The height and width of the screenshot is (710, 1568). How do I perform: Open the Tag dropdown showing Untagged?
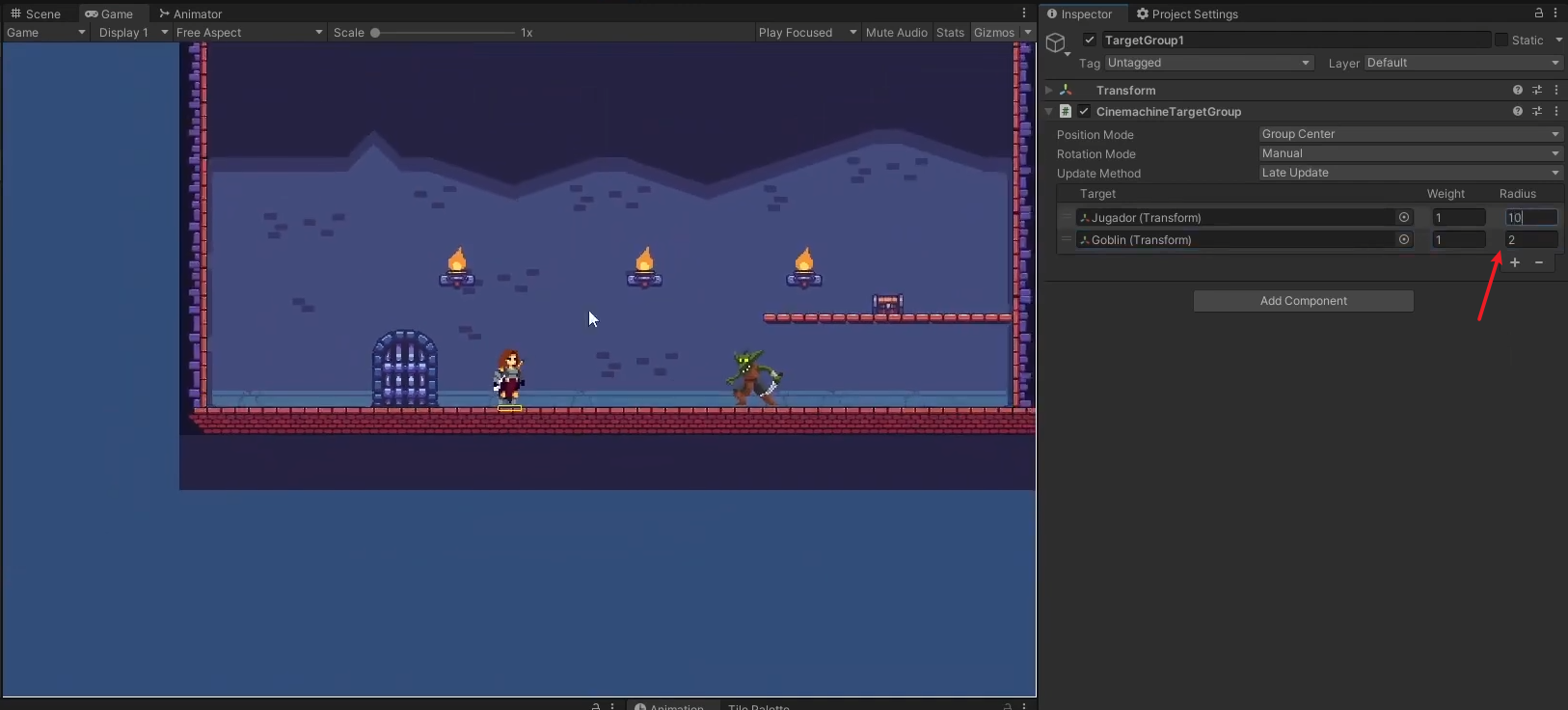pos(1209,63)
